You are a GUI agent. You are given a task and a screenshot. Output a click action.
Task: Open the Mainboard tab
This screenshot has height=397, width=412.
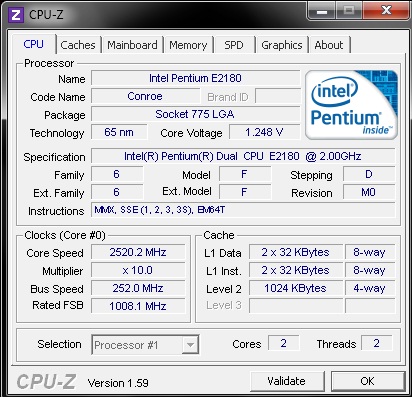[132, 45]
